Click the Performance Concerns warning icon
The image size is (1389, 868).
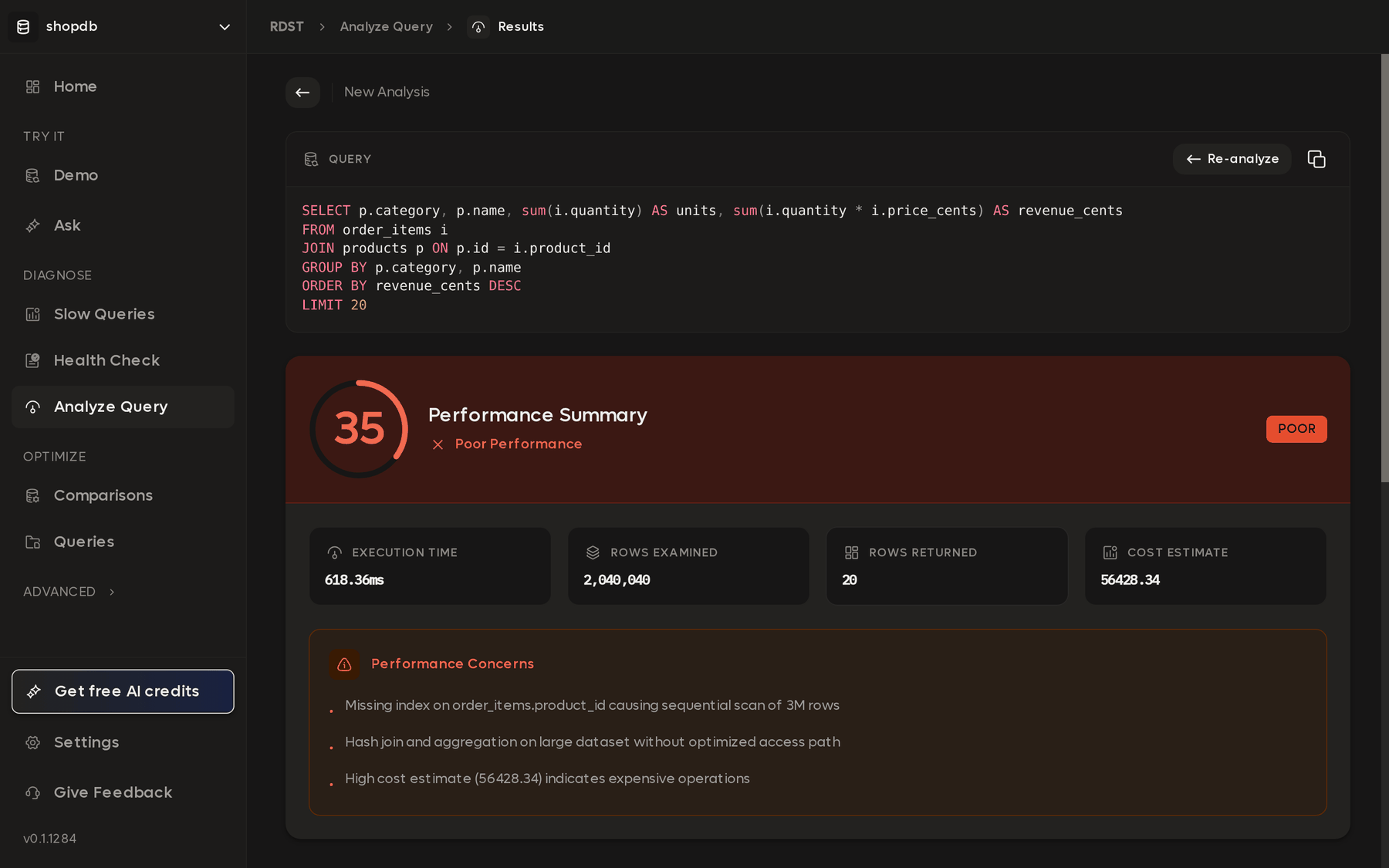point(344,664)
